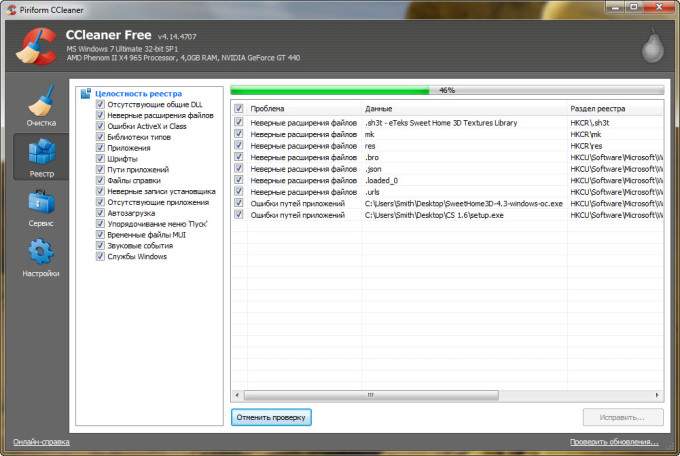Screen dimensions: 680x456
Task: Click the CCleaner Free title text
Action: click(x=108, y=35)
